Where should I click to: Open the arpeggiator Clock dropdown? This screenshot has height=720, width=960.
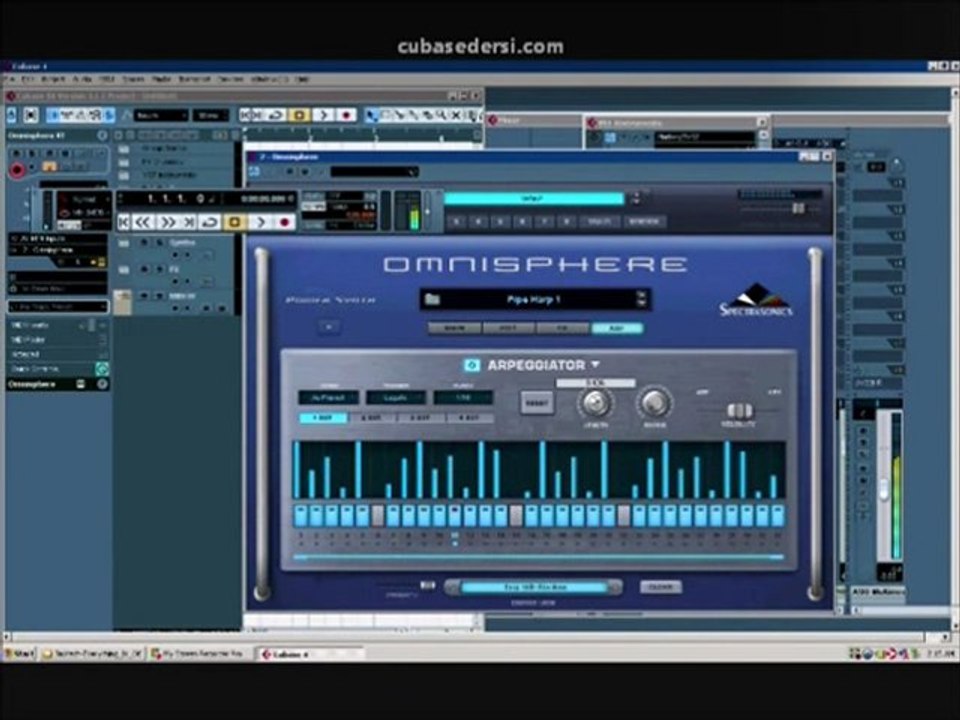pos(463,398)
